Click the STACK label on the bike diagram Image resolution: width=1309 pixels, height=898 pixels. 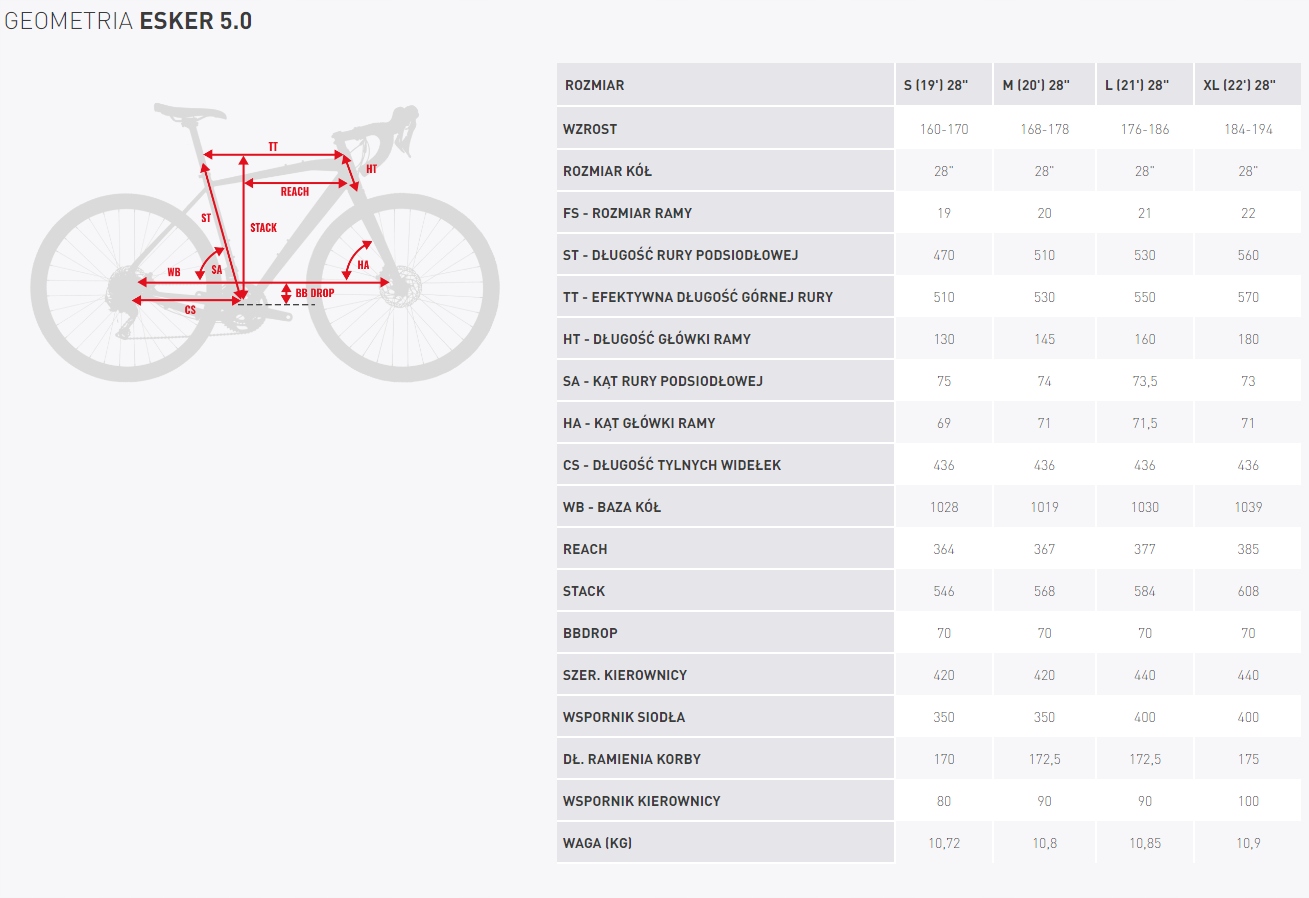pyautogui.click(x=264, y=228)
